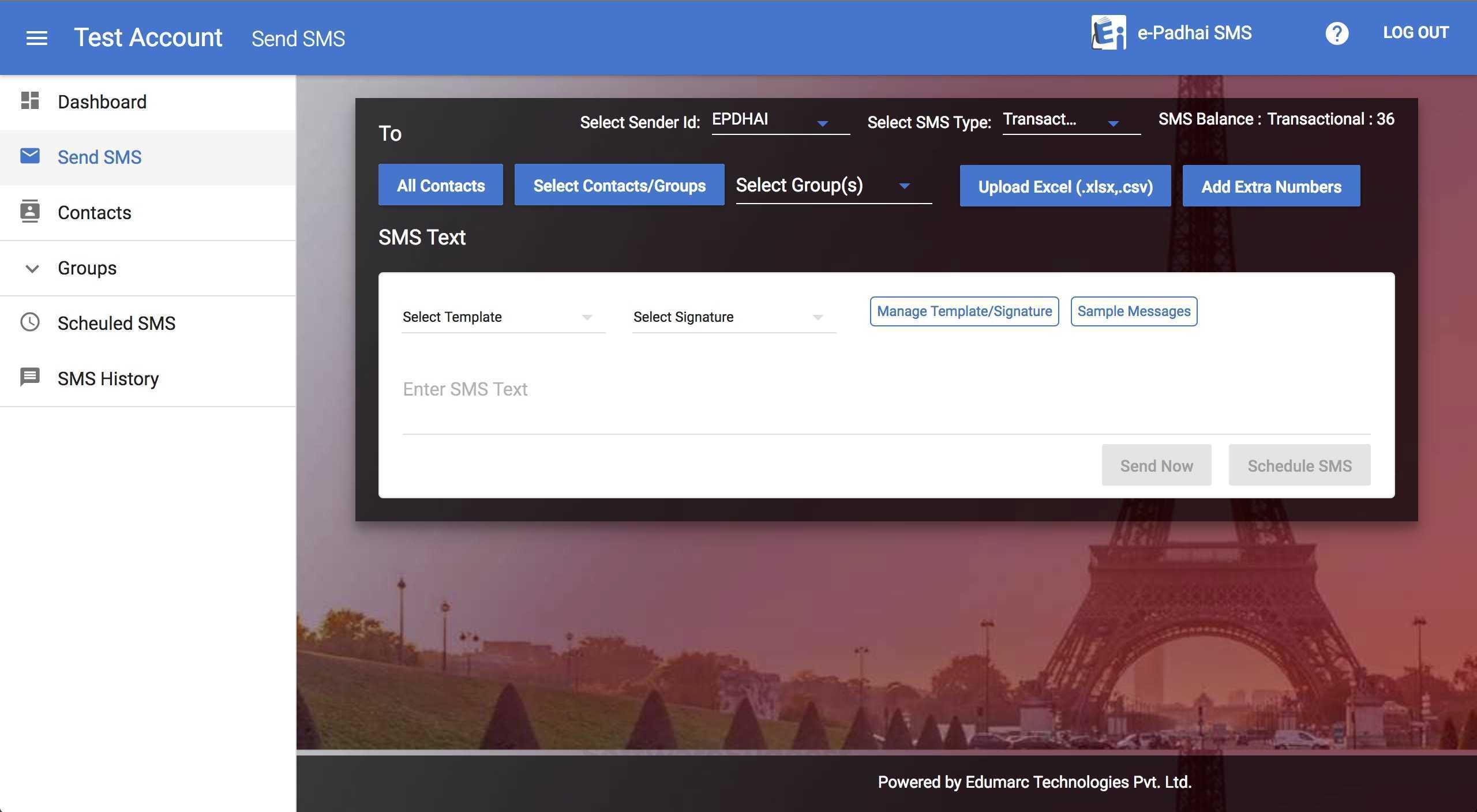Click Upload Excel (.xlsx,.csv) button
This screenshot has width=1477, height=812.
[1065, 186]
